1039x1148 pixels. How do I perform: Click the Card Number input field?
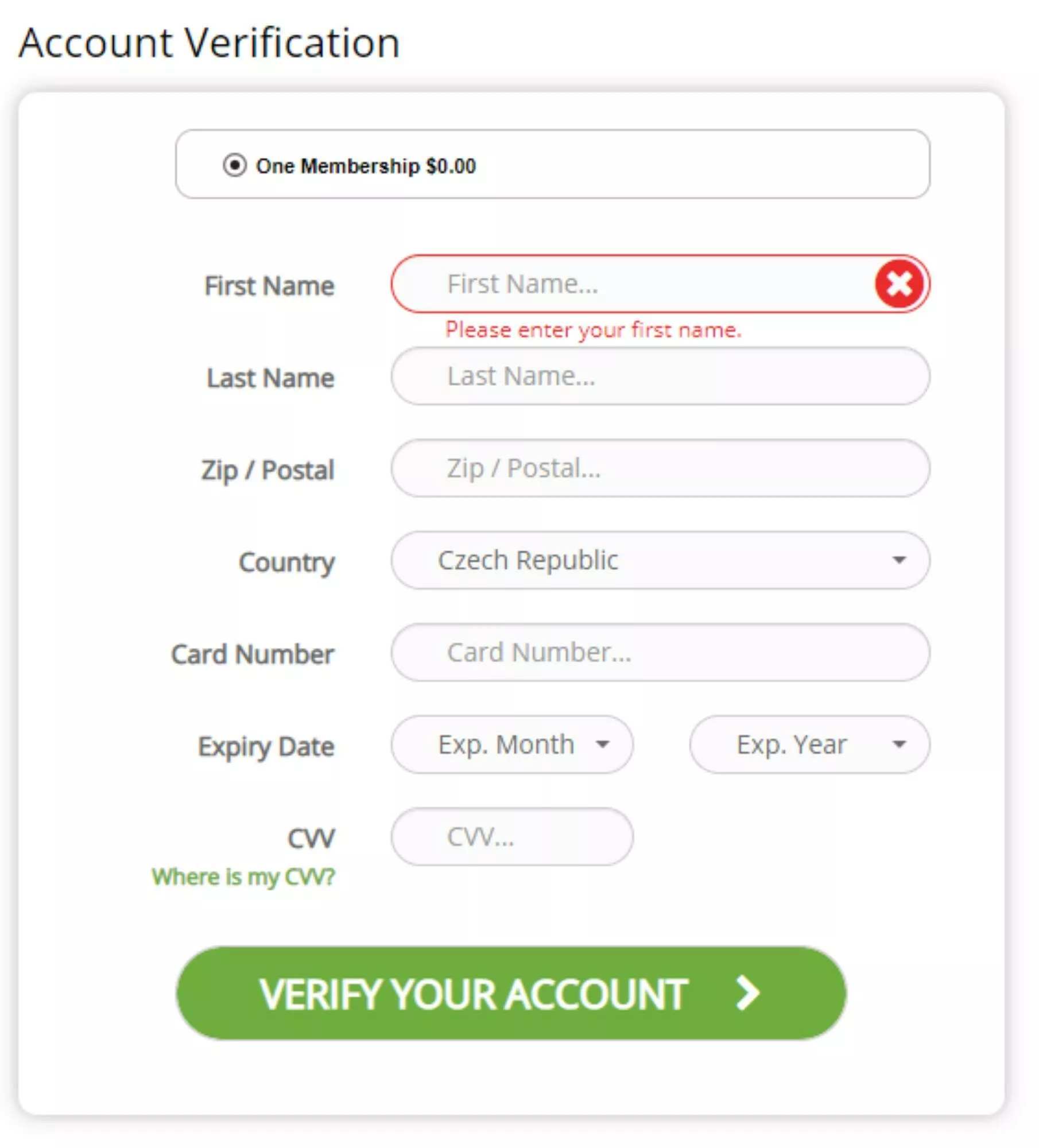point(660,653)
